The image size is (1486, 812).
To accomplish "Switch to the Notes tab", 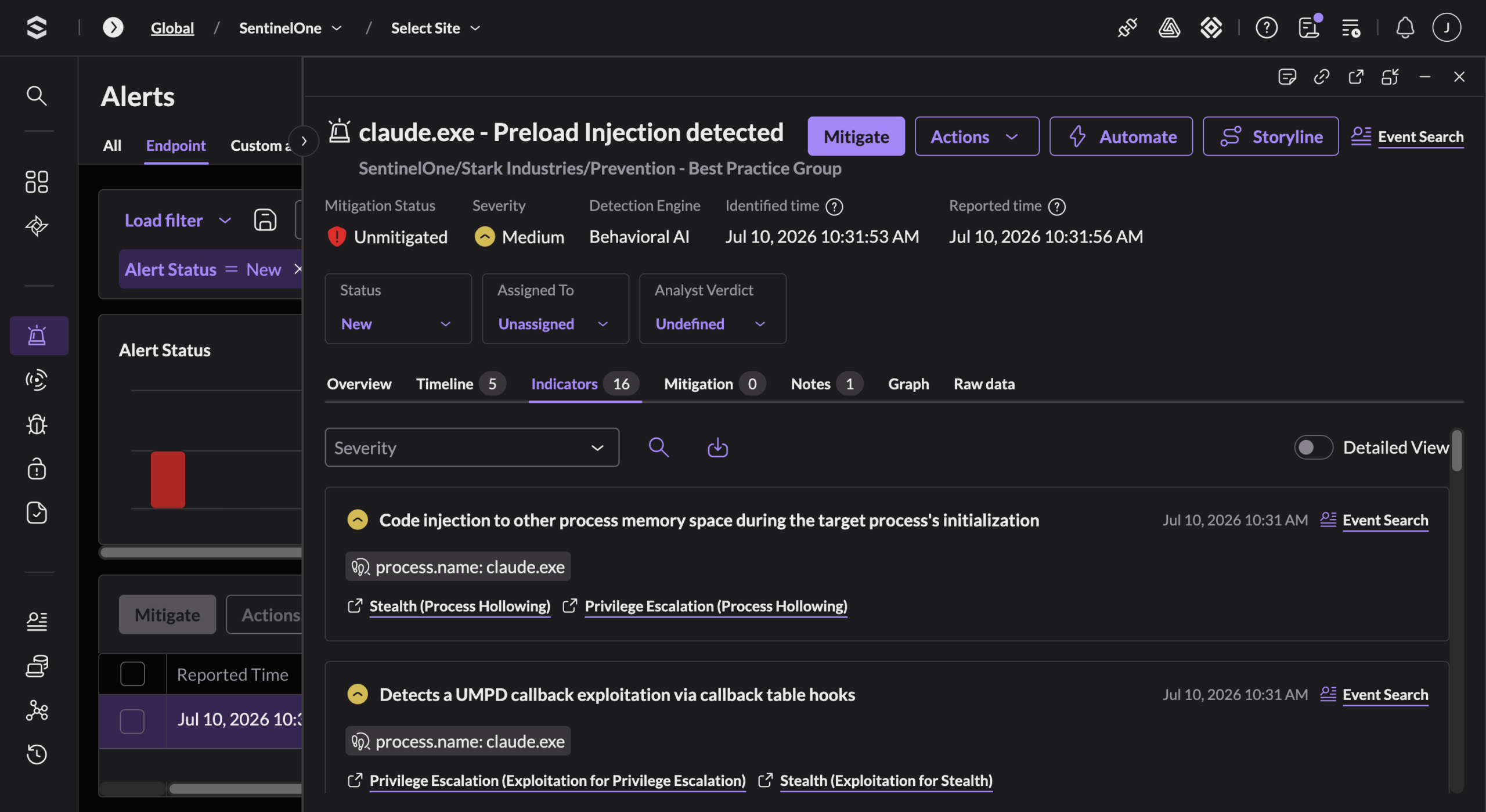I will (x=827, y=384).
